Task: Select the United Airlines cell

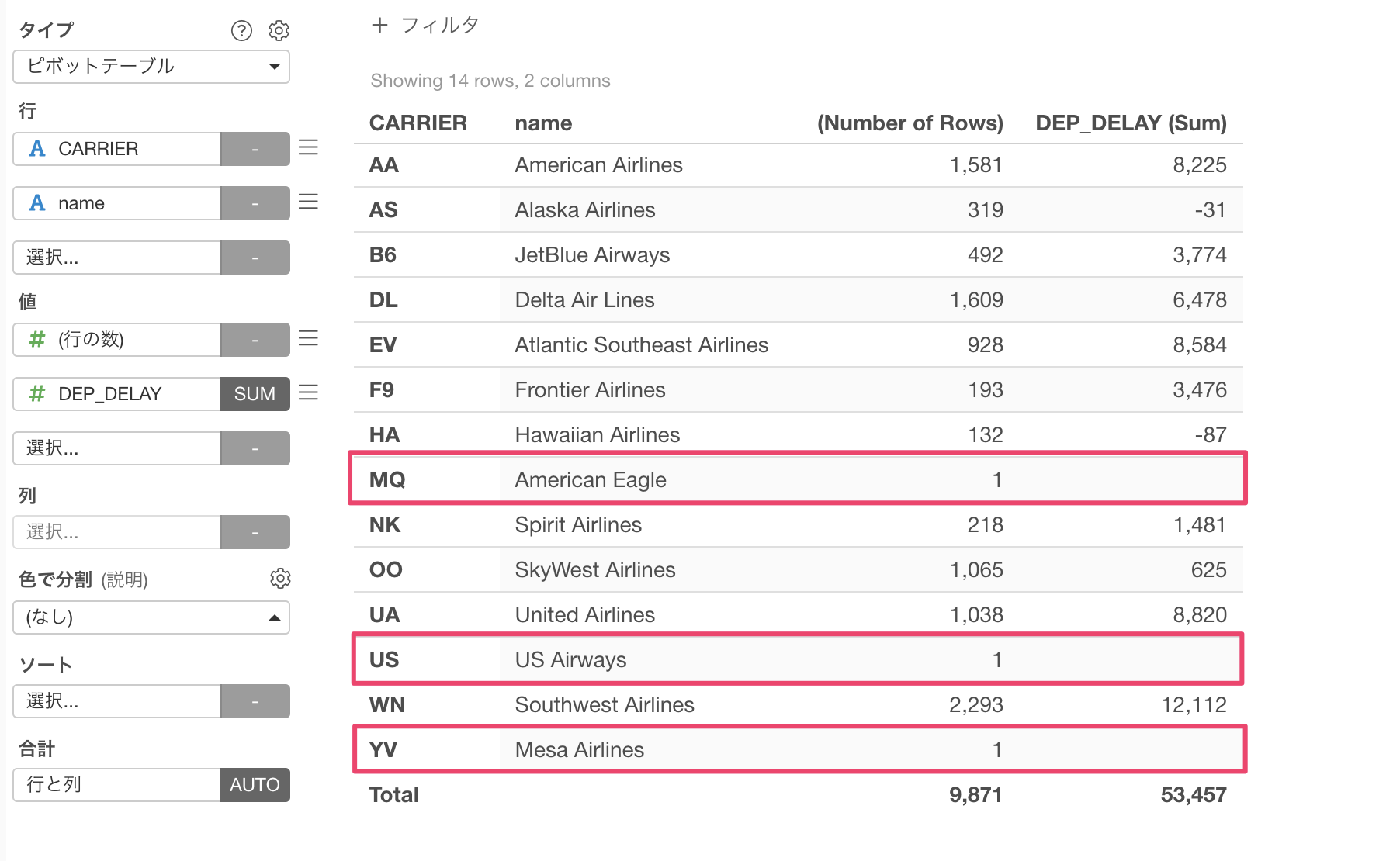Action: 585,615
